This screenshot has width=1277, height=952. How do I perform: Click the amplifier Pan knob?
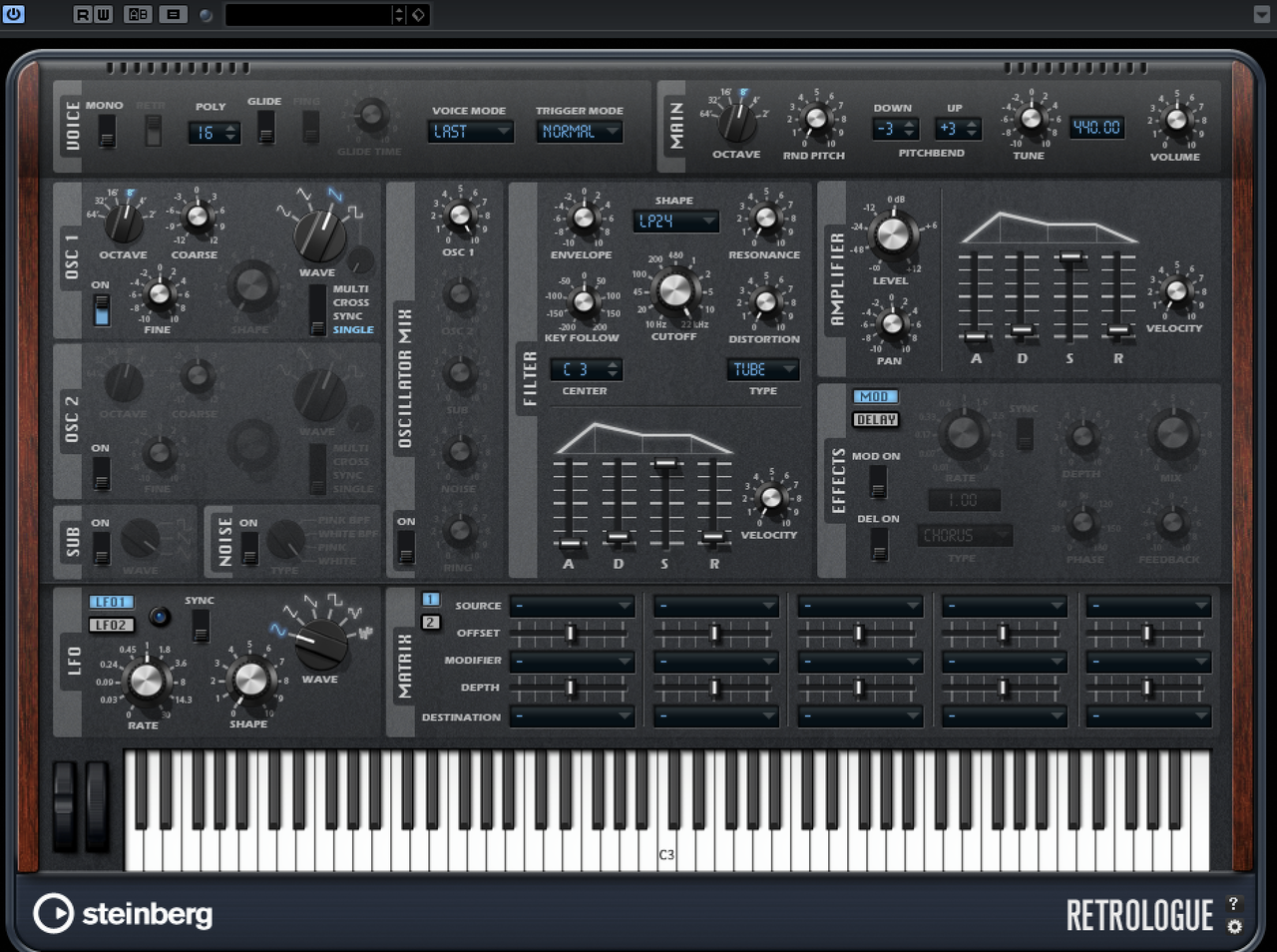(x=892, y=322)
